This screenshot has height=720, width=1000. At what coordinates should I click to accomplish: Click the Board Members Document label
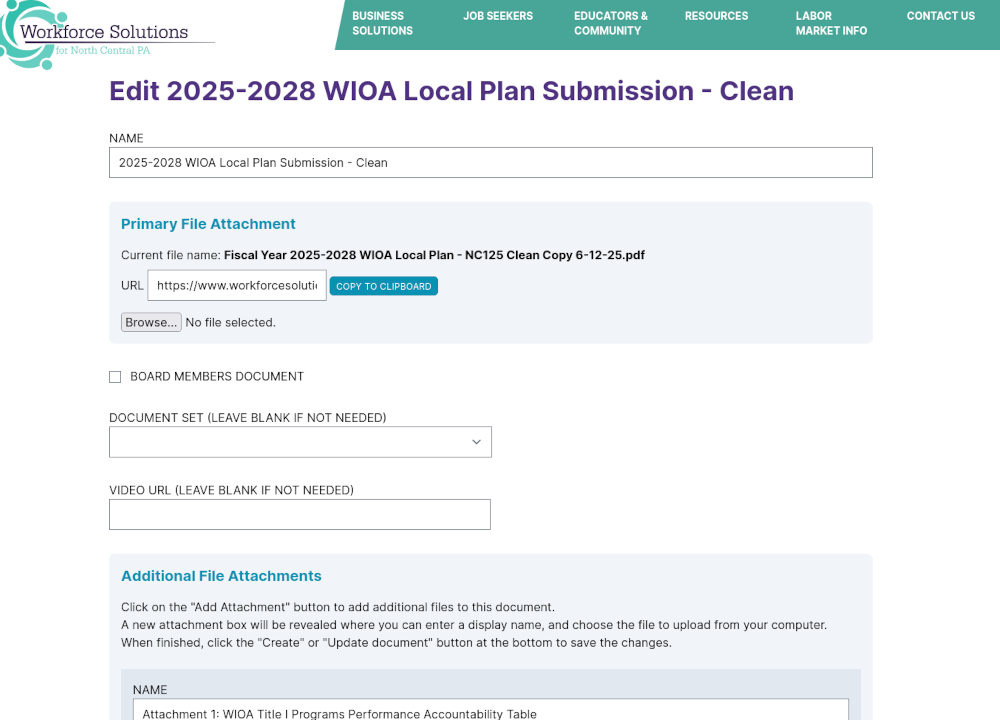click(x=217, y=376)
